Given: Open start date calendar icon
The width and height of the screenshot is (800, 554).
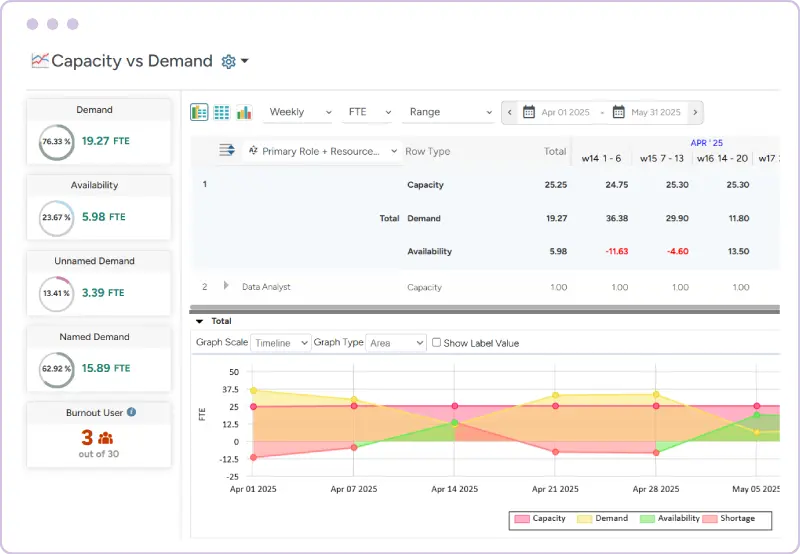Looking at the screenshot, I should [529, 112].
